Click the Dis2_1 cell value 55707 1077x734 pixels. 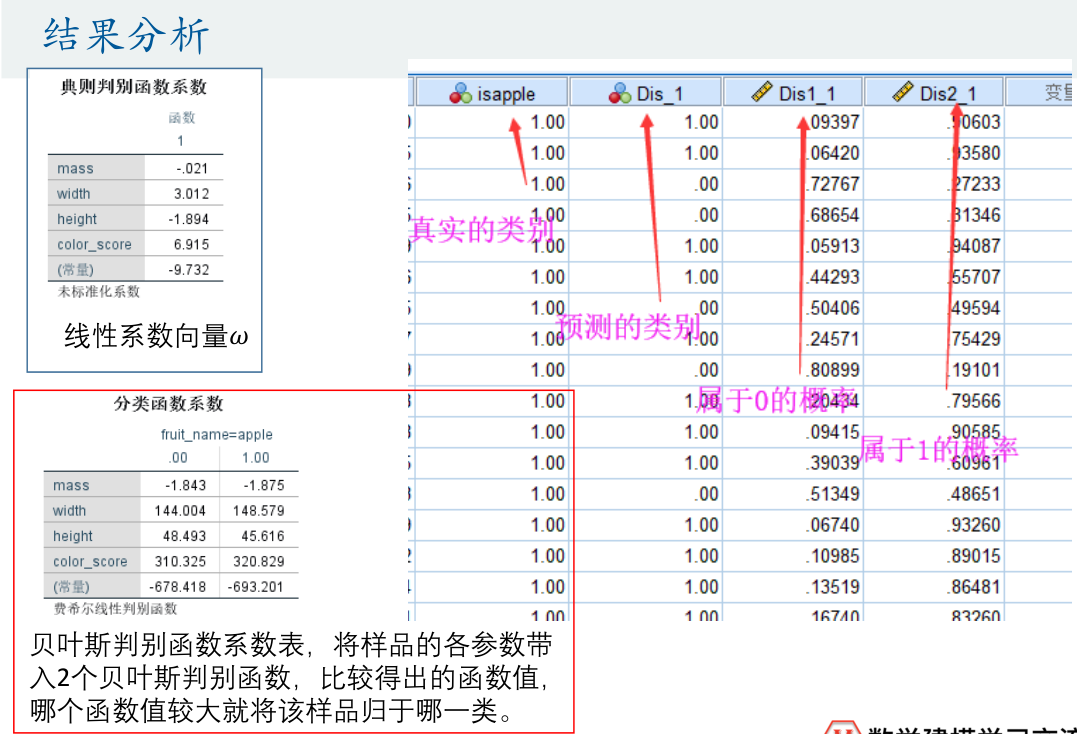[976, 277]
